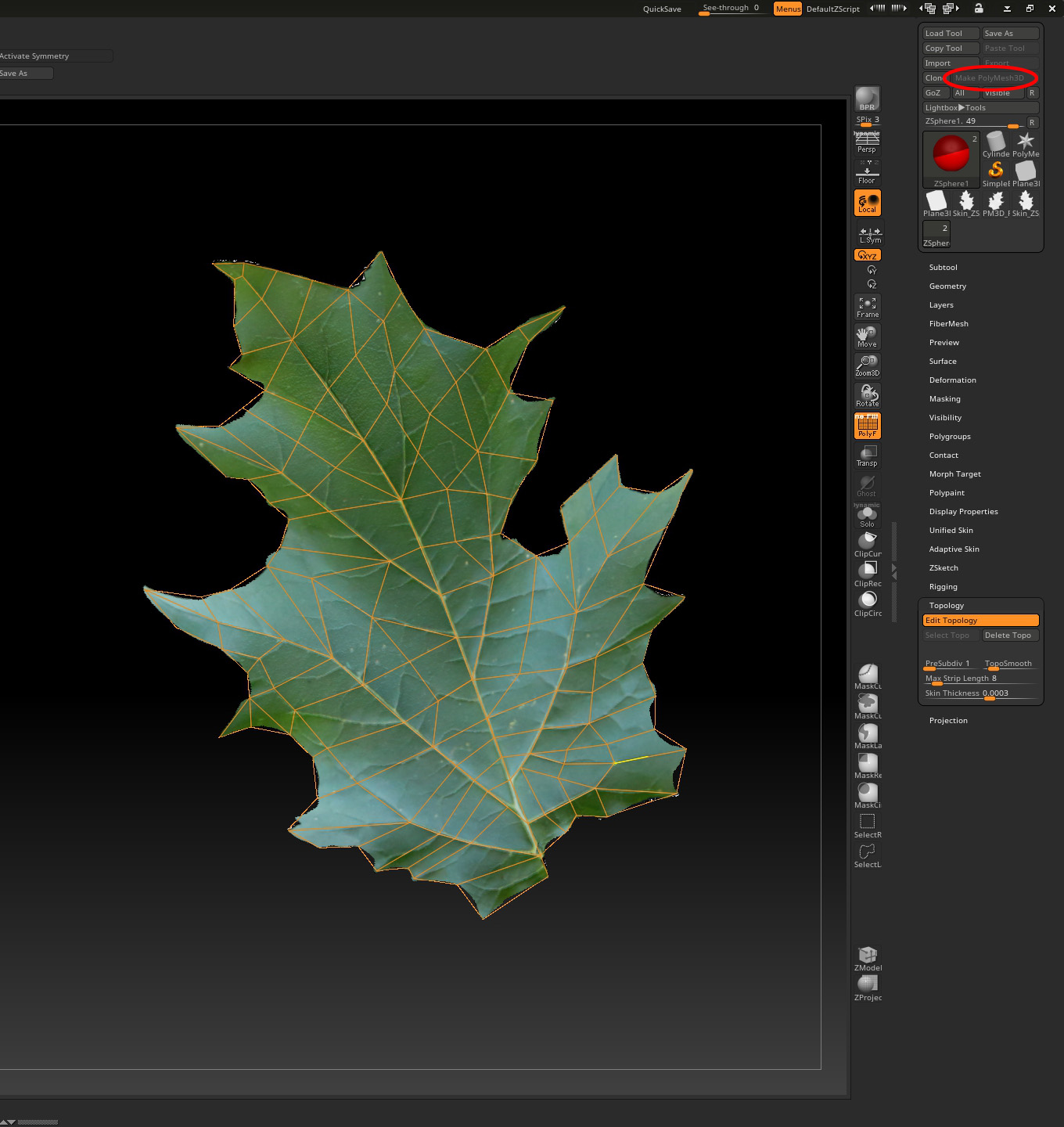Select the Cylinder3D tool icon
Screen dimensions: 1064x1127
click(996, 145)
